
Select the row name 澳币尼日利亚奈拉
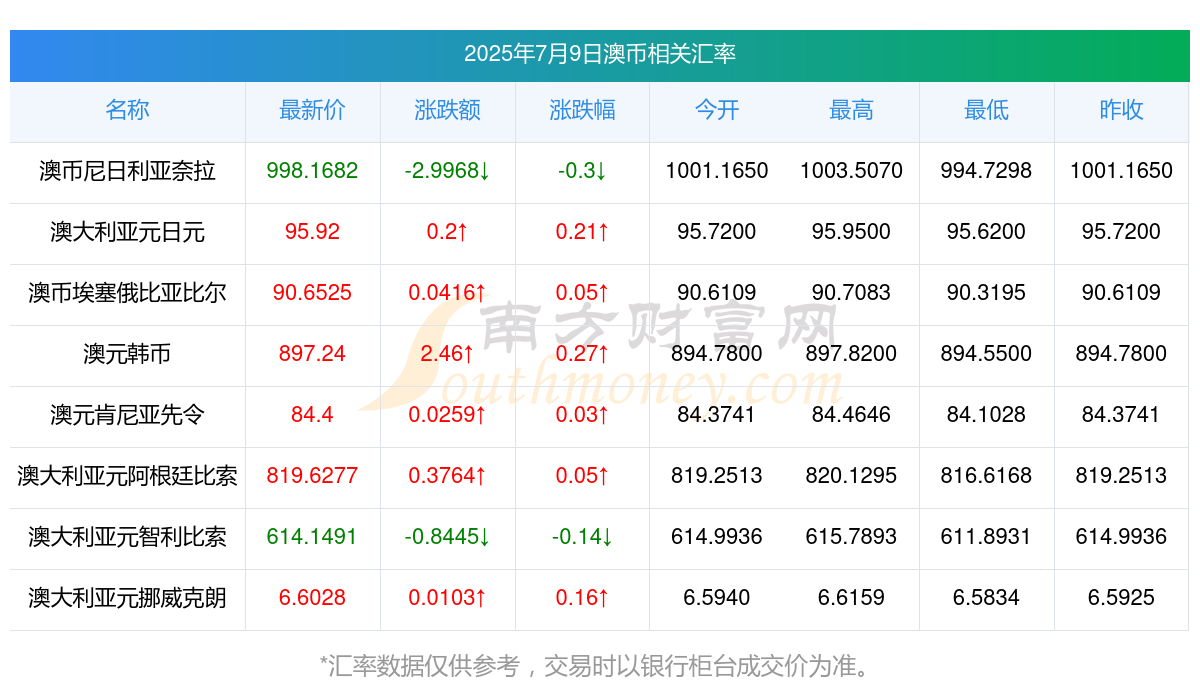click(127, 171)
